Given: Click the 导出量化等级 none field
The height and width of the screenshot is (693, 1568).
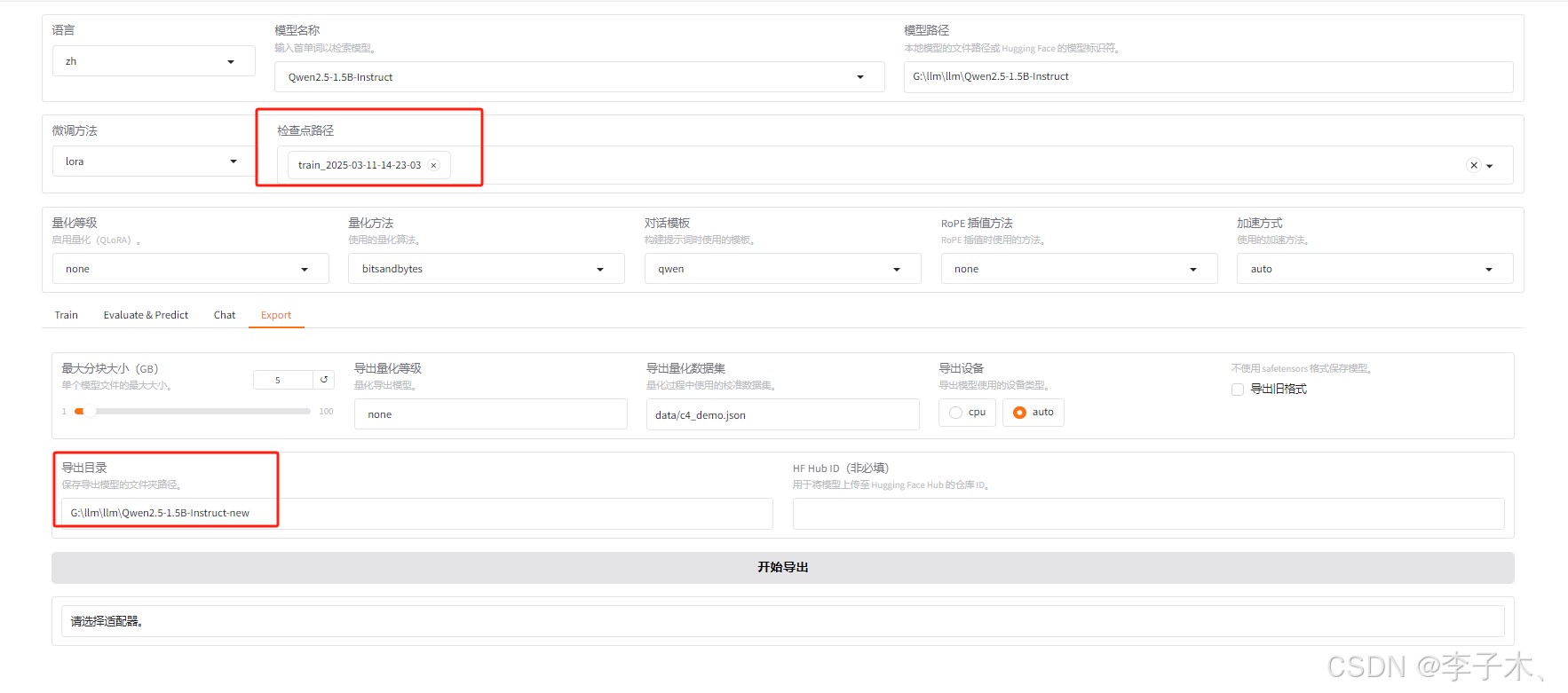Looking at the screenshot, I should point(491,414).
